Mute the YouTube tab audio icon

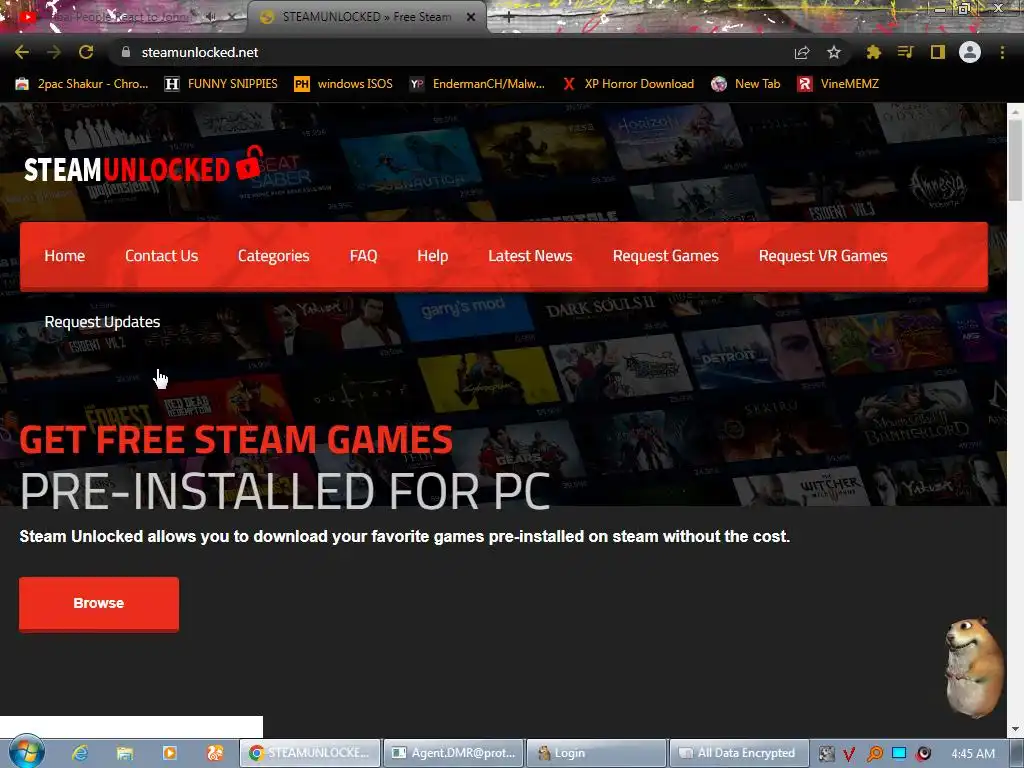(x=210, y=17)
